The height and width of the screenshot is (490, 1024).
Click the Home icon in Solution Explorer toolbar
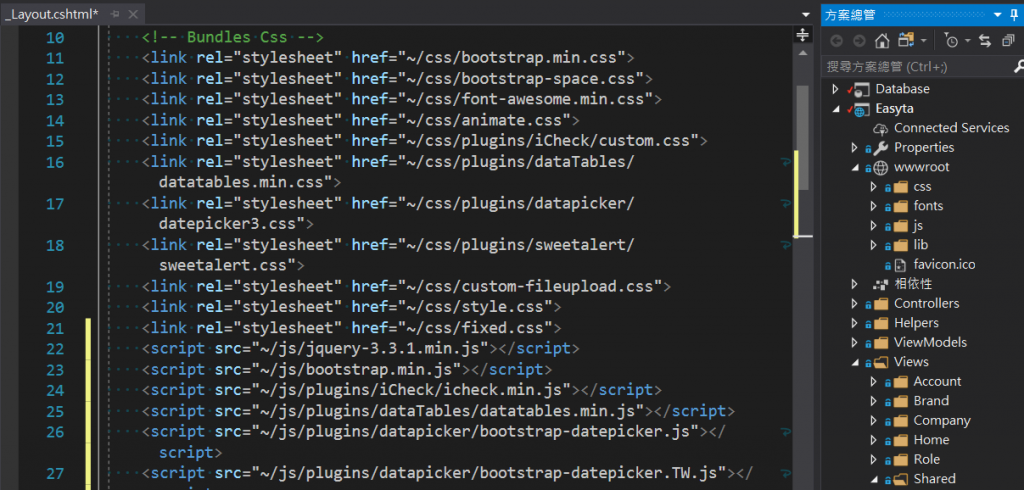point(882,40)
